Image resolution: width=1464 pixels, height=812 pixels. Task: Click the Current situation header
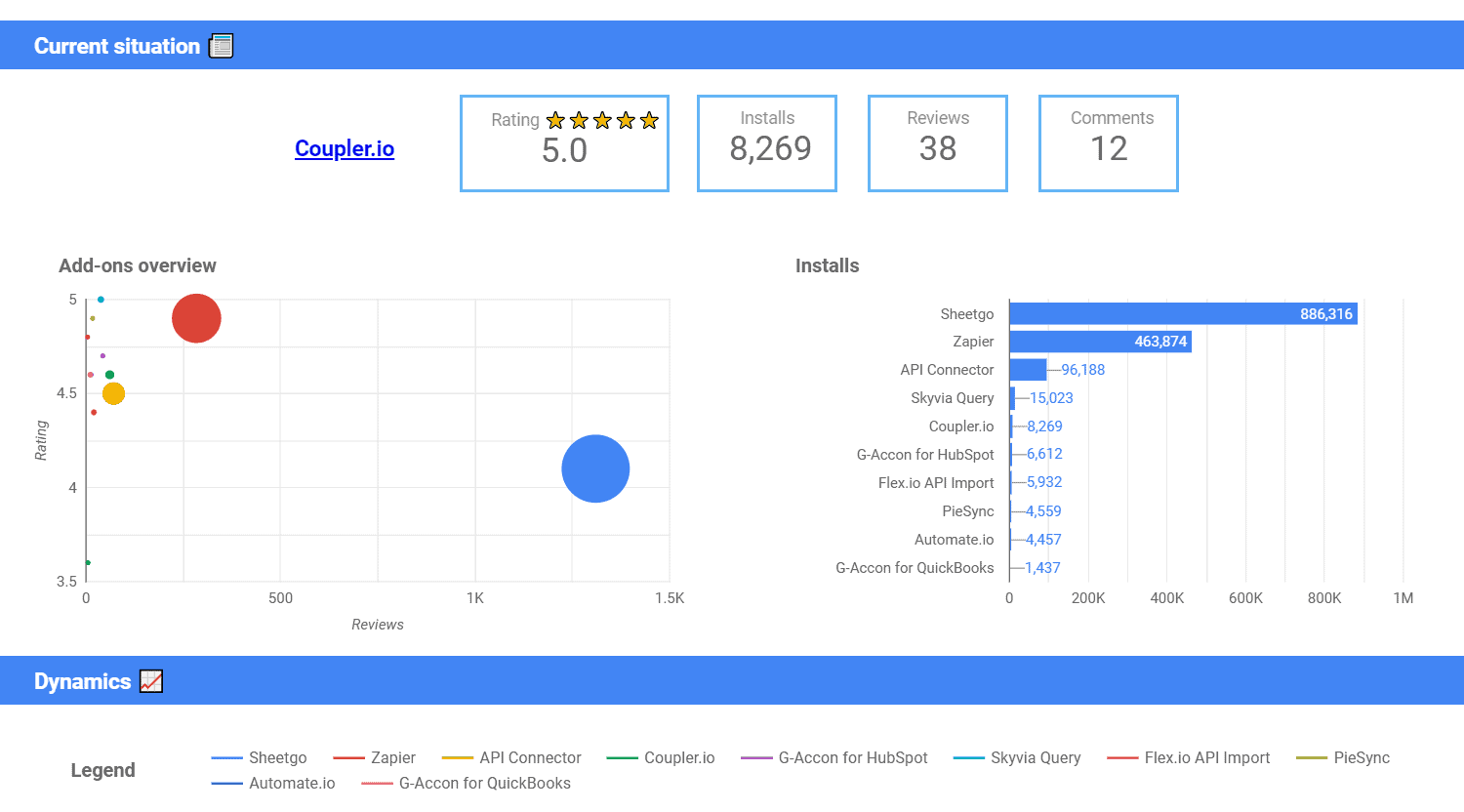point(117,46)
